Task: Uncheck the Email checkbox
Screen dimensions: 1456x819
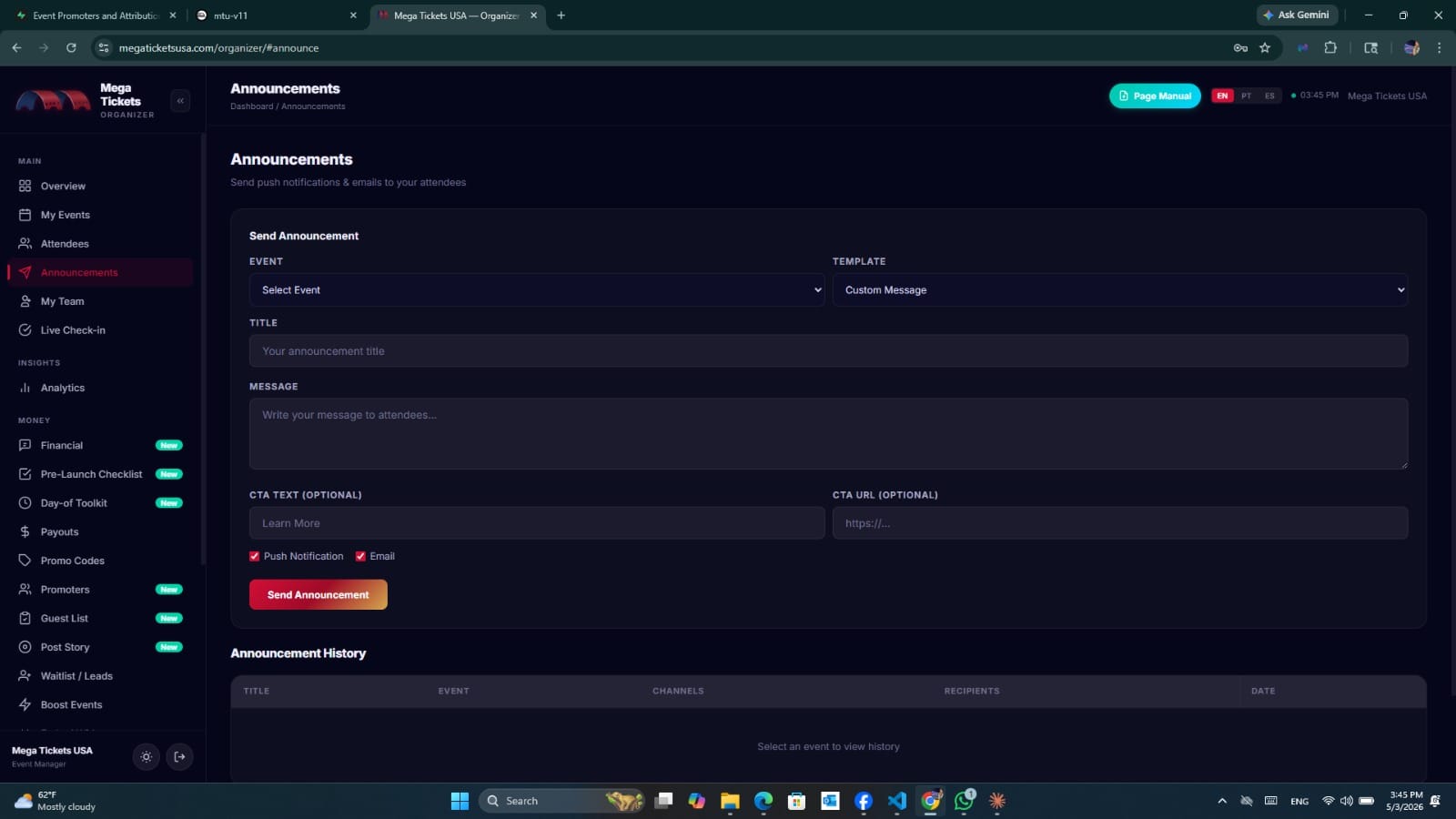Action: (360, 556)
